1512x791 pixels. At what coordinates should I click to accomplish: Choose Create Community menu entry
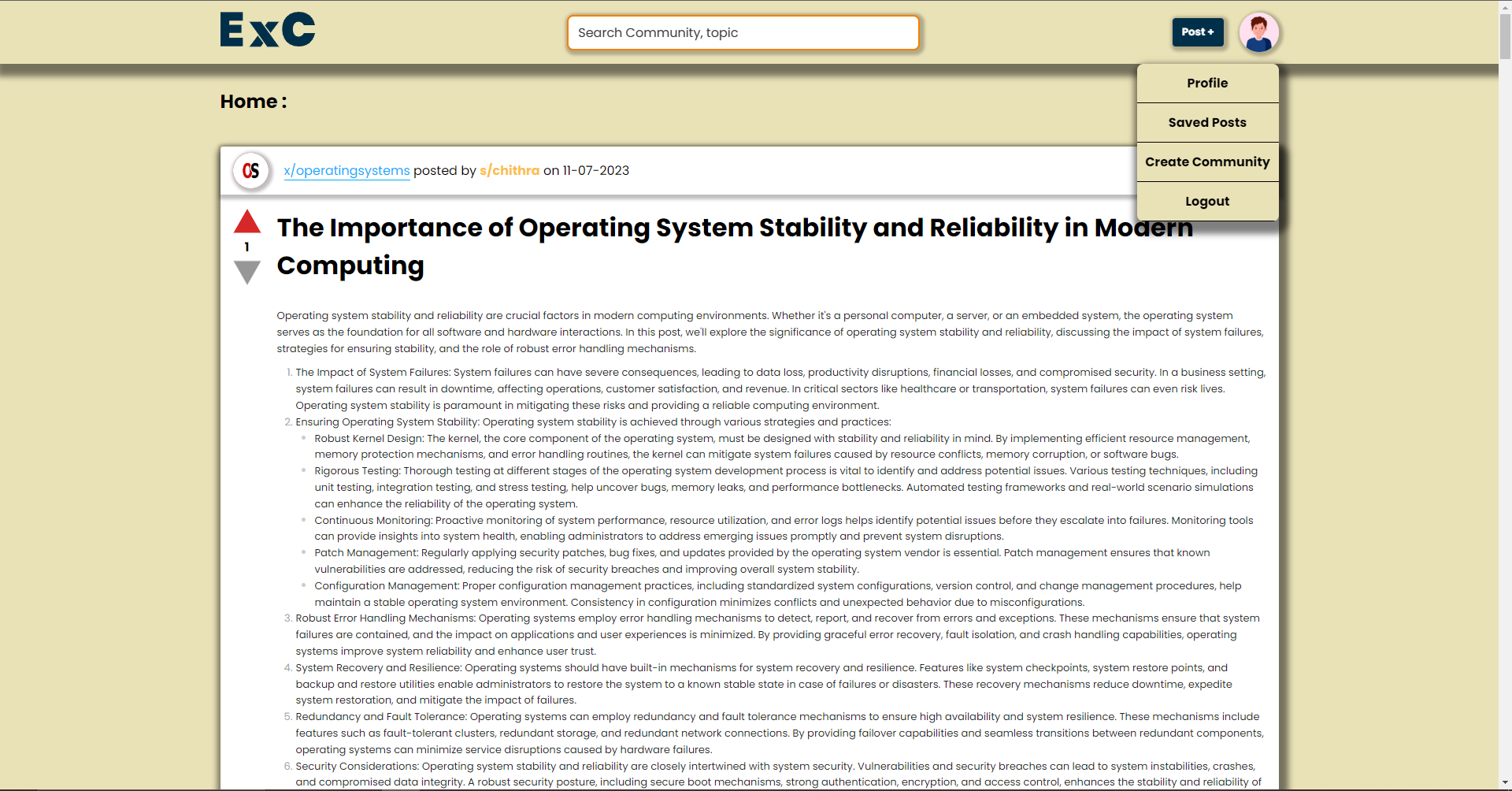click(1207, 162)
